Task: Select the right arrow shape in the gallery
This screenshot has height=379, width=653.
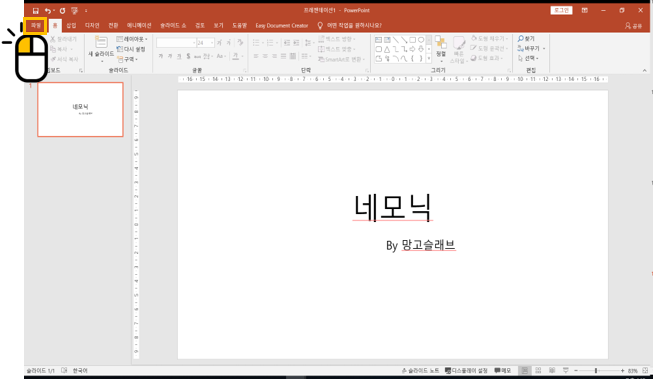Action: coord(412,49)
